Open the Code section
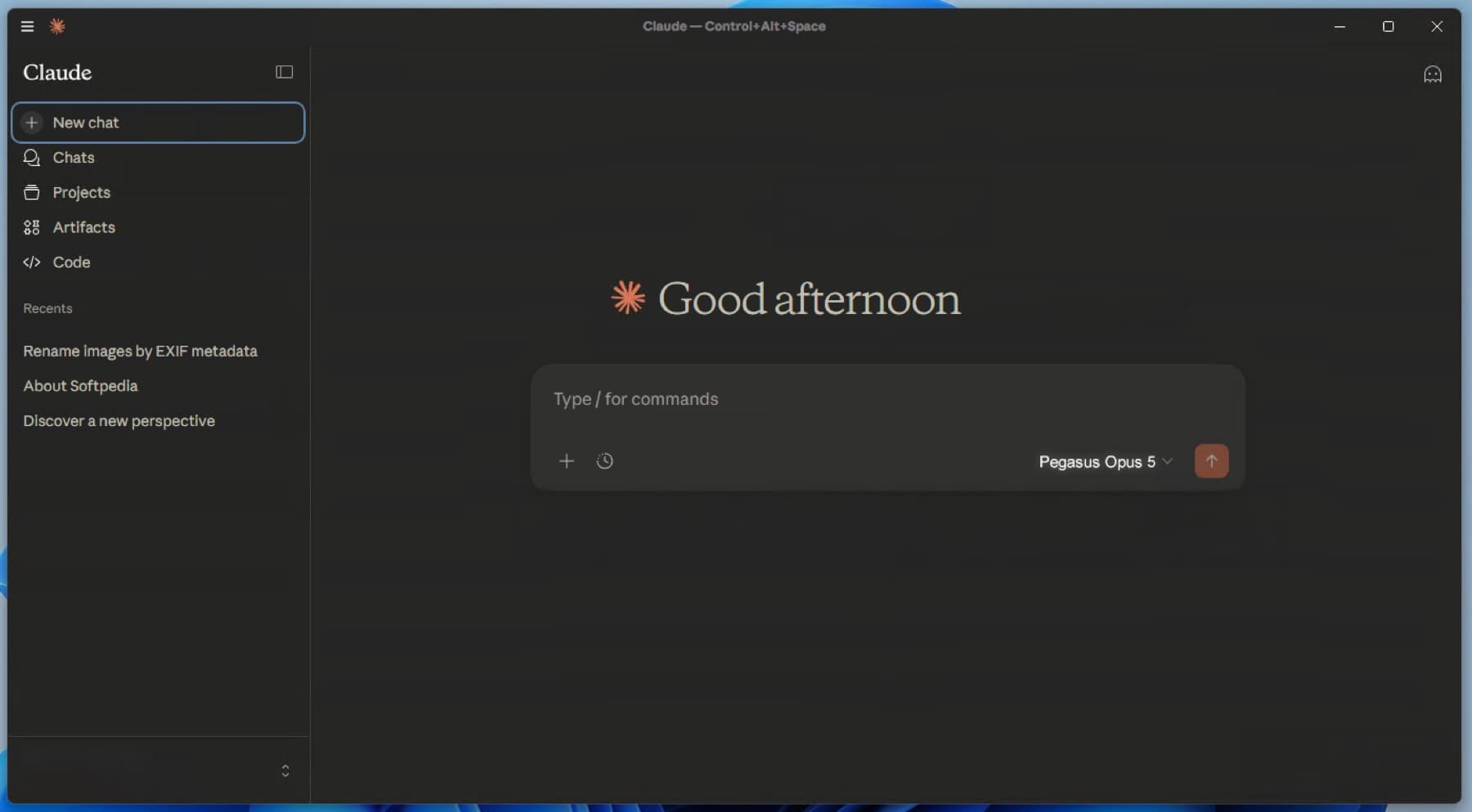Viewport: 1472px width, 812px height. coord(158,262)
